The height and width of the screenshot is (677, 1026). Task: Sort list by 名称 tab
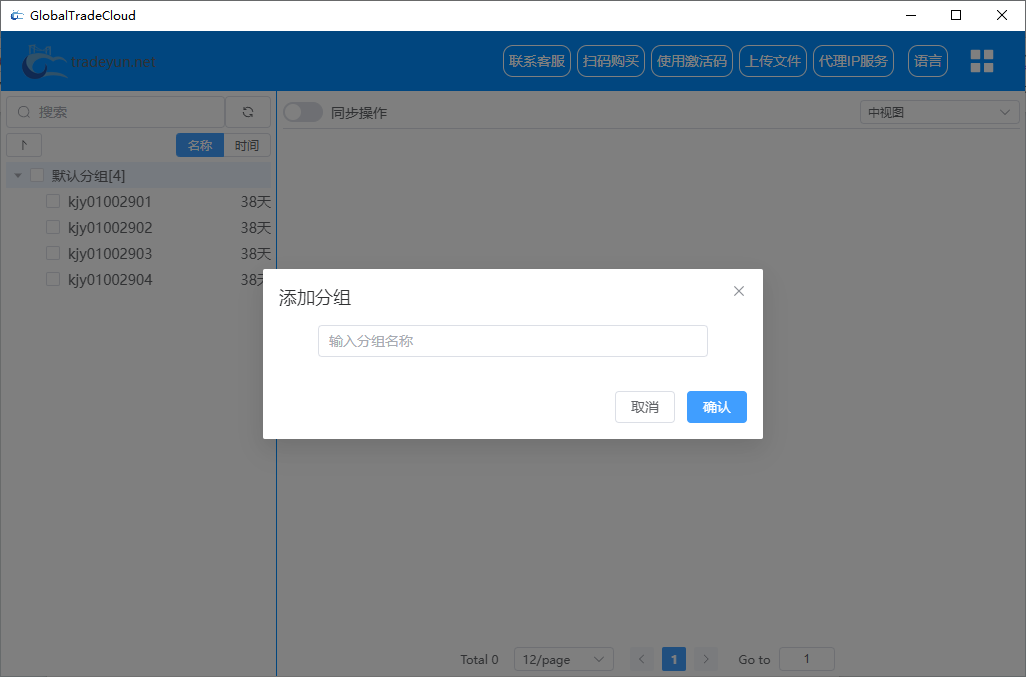click(200, 145)
